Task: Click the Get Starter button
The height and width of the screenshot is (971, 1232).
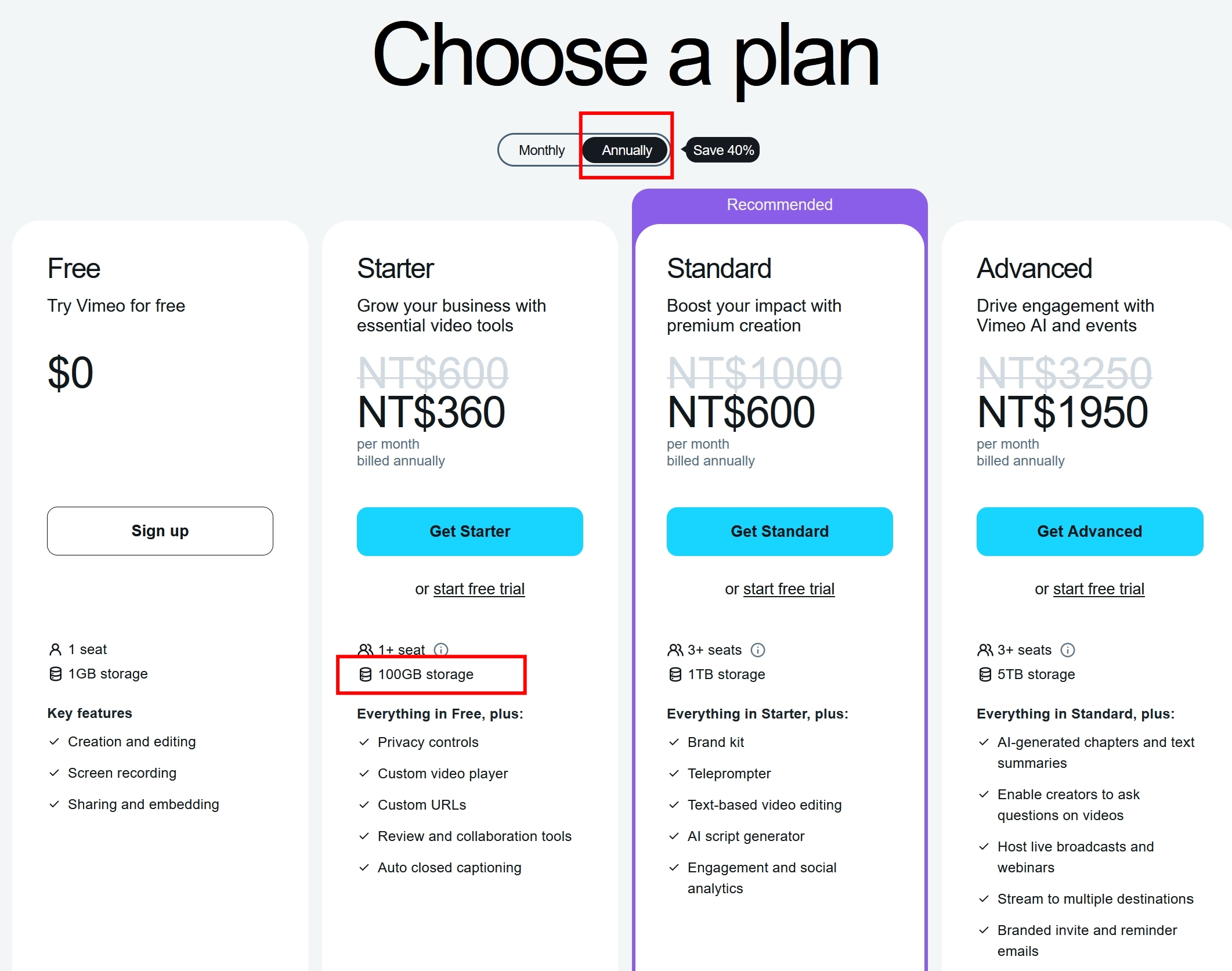Action: click(x=470, y=532)
